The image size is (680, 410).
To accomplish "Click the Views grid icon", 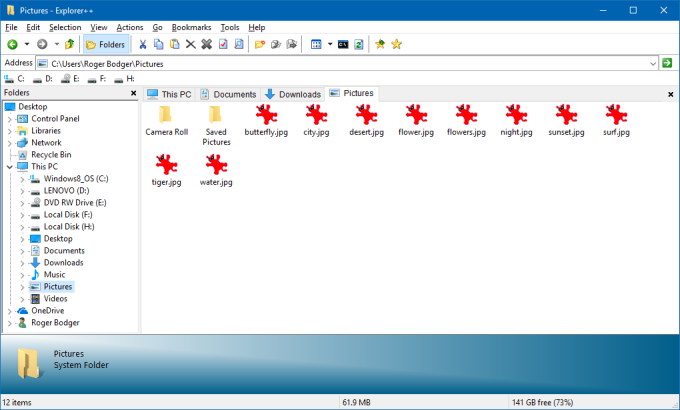I will (316, 44).
